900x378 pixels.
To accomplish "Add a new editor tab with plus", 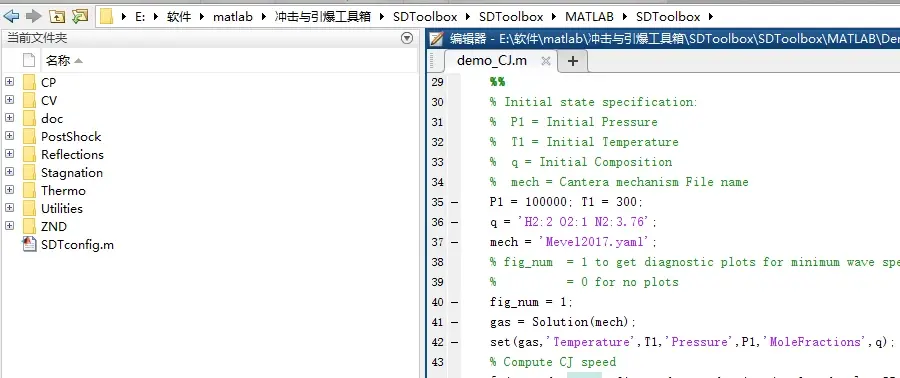I will coord(573,61).
